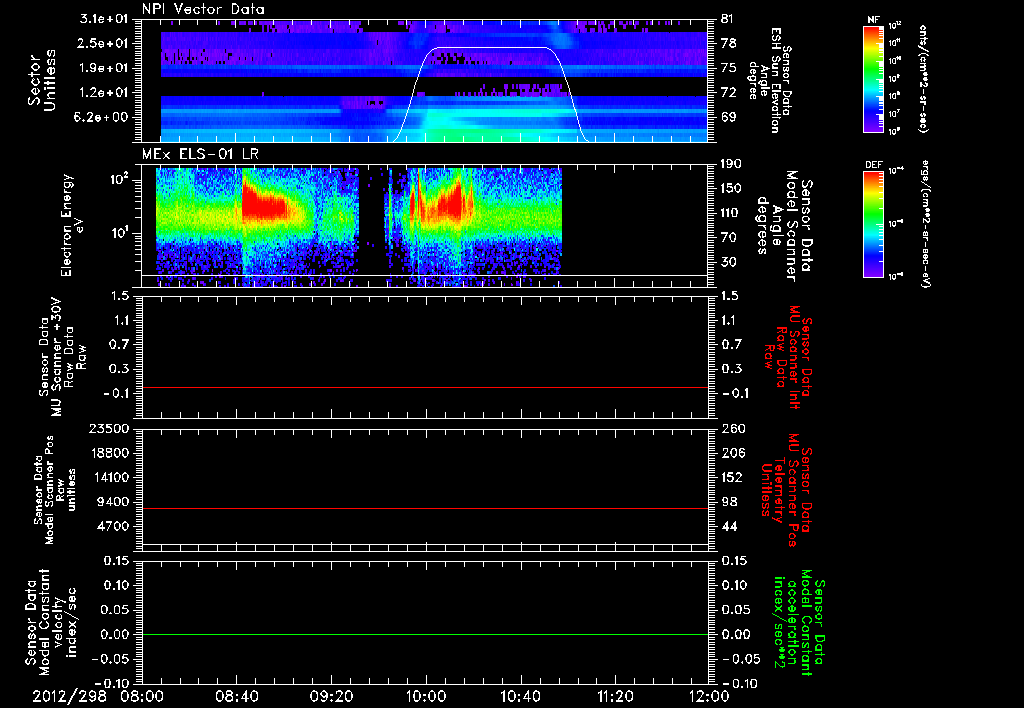
Task: Click the DEF color bar
Action: pos(874,224)
